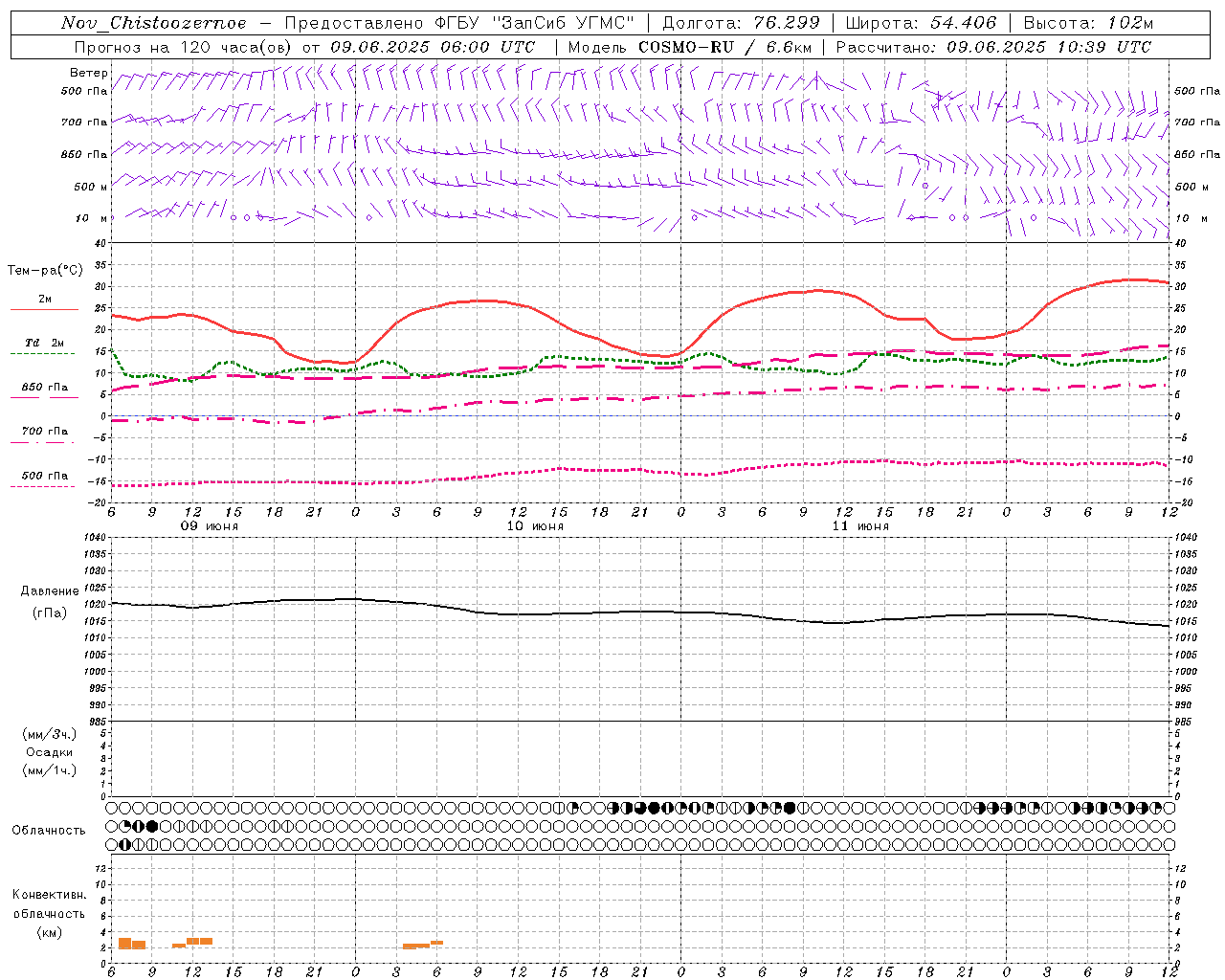Image resolution: width=1225 pixels, height=980 pixels.
Task: Click the 'Td 2м' dew point legend entry
Action: point(45,343)
